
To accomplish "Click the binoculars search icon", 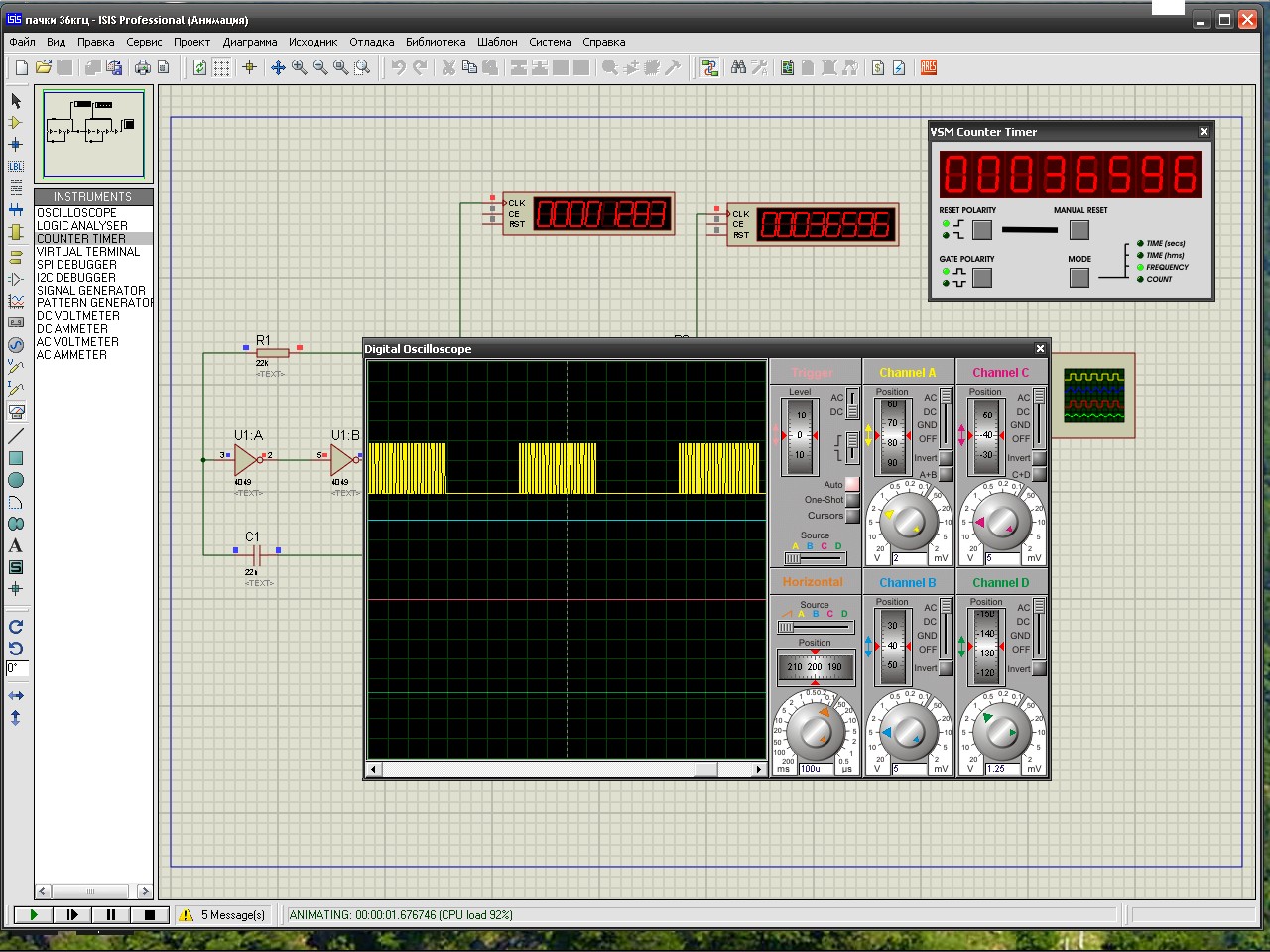I will (x=738, y=67).
